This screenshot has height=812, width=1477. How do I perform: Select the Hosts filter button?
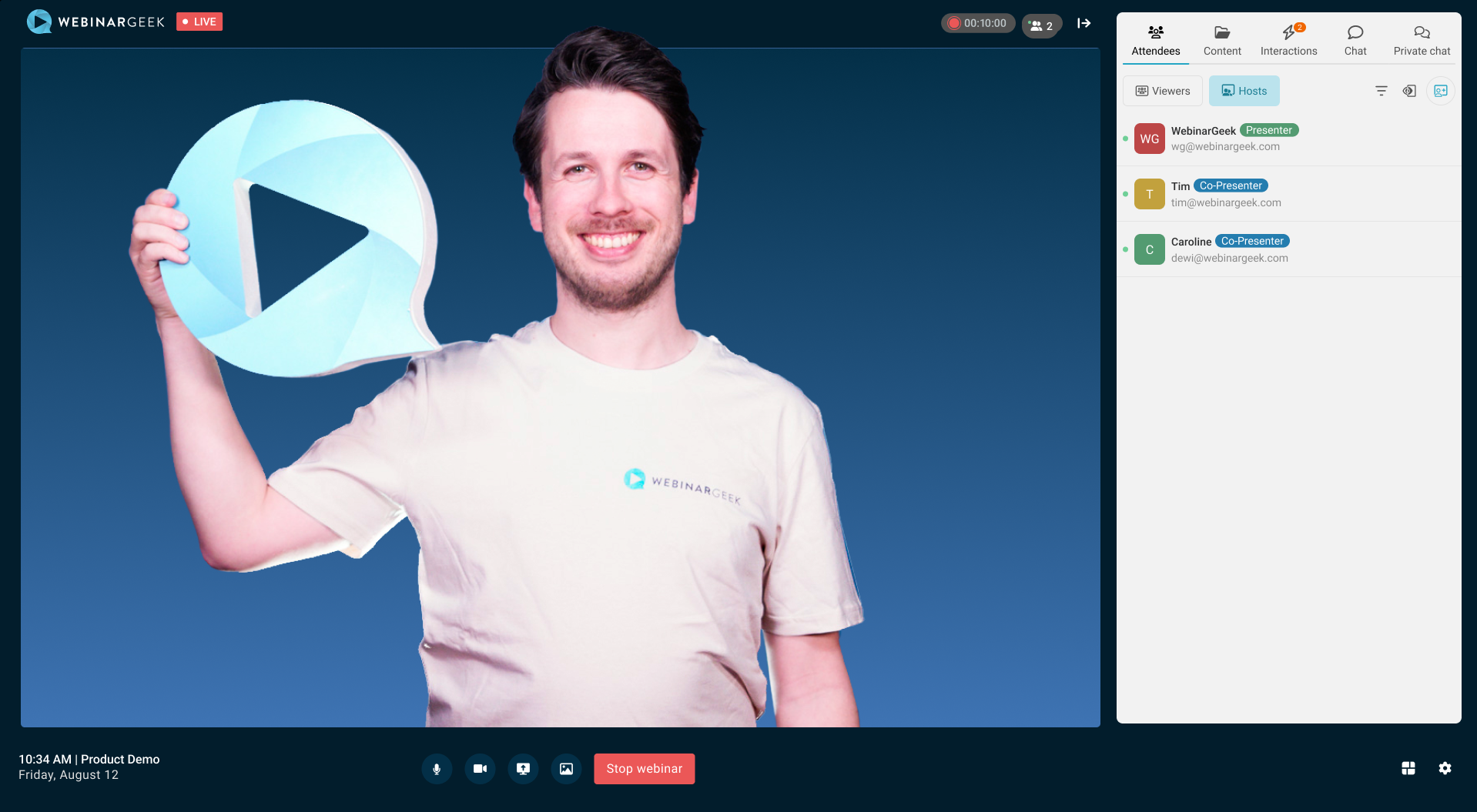point(1244,91)
